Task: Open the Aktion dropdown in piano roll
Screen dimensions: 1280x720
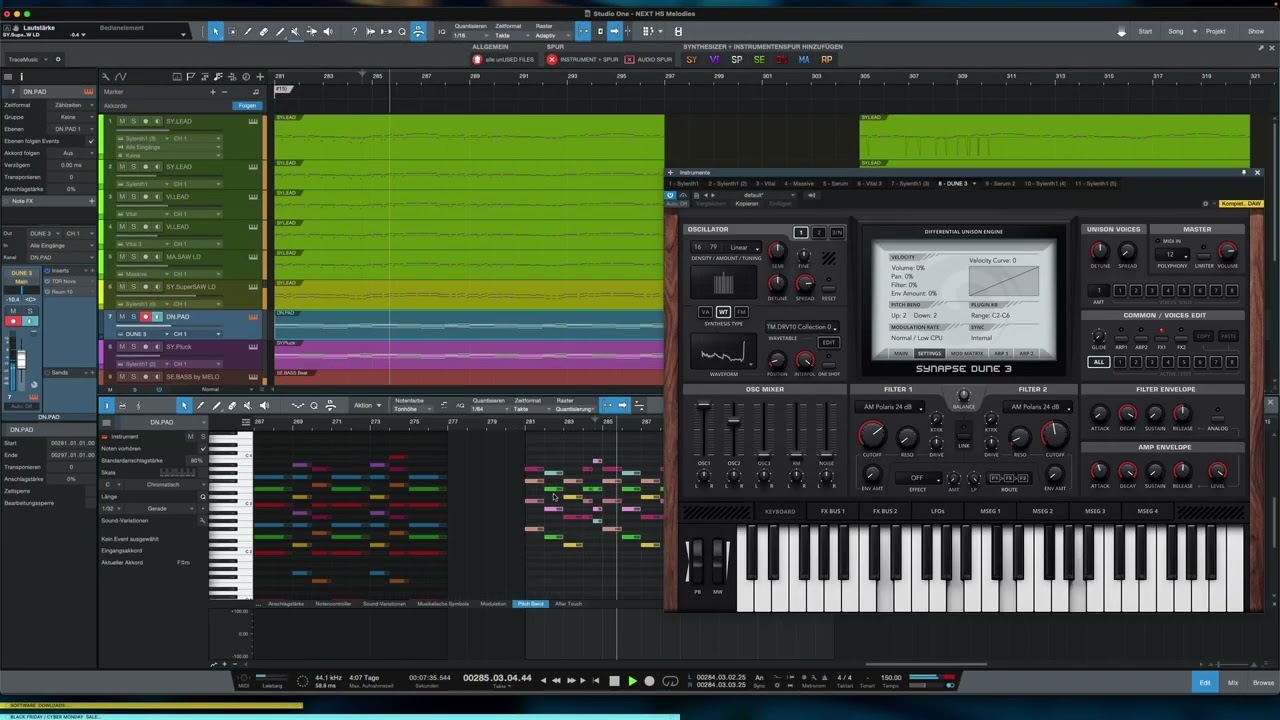Action: coord(367,405)
